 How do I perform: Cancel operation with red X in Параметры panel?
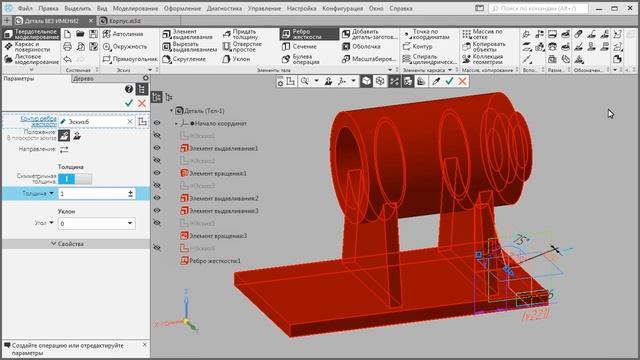pyautogui.click(x=142, y=103)
